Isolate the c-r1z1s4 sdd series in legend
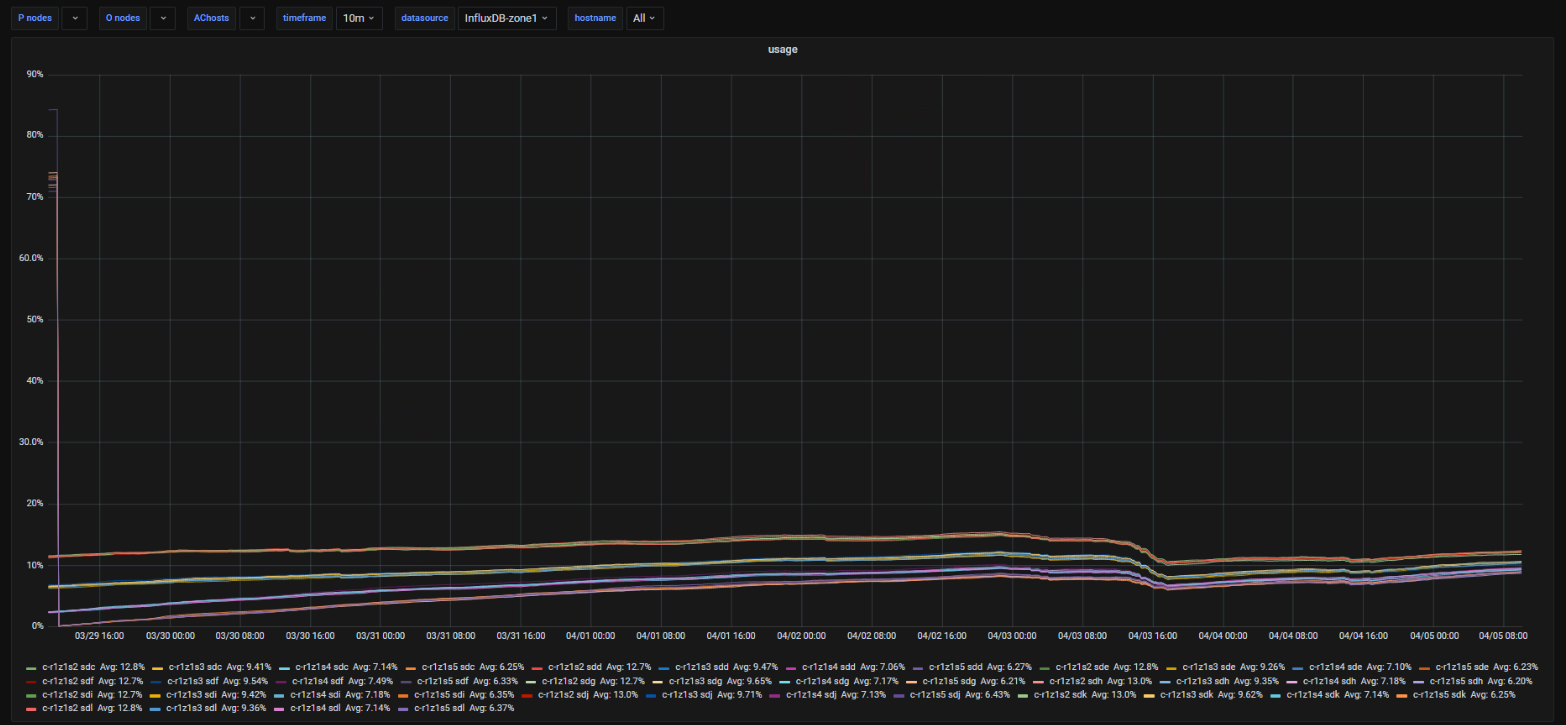 [829, 666]
